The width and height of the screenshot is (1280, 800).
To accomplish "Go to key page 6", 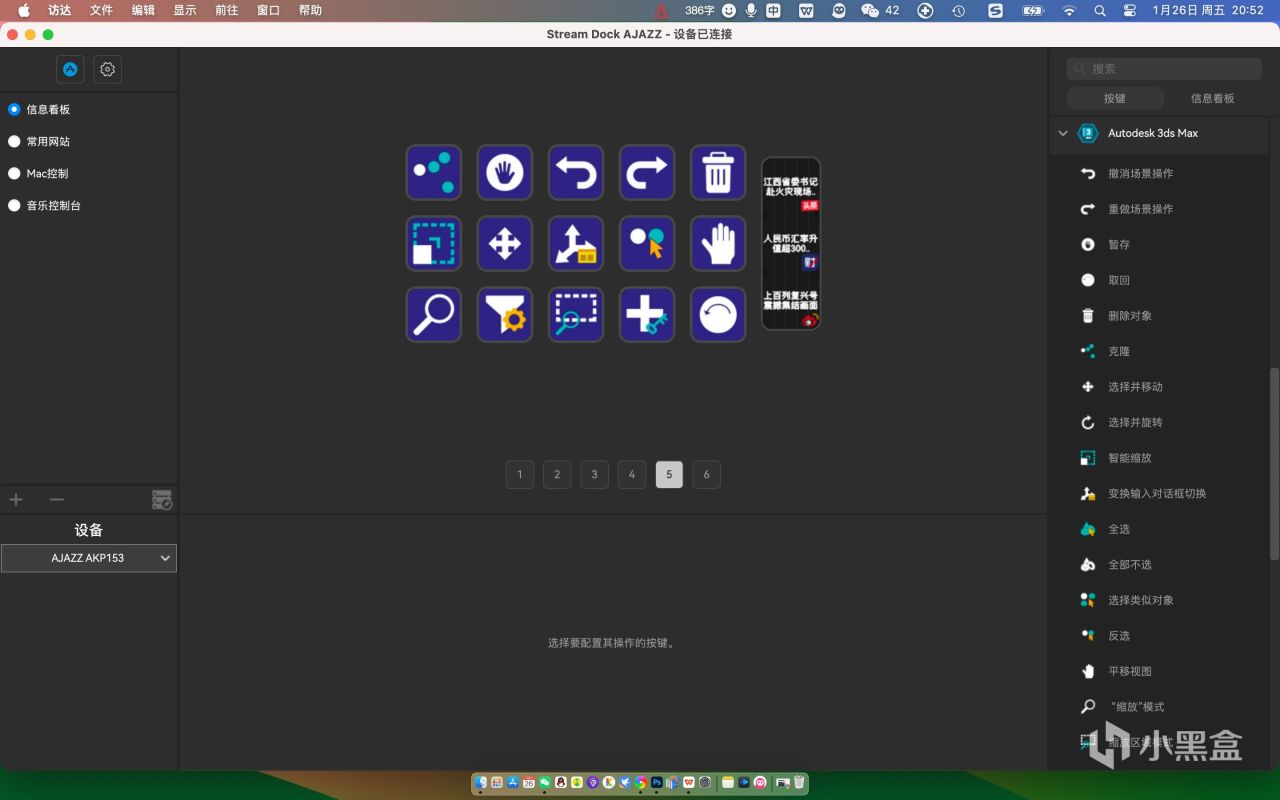I will [706, 474].
